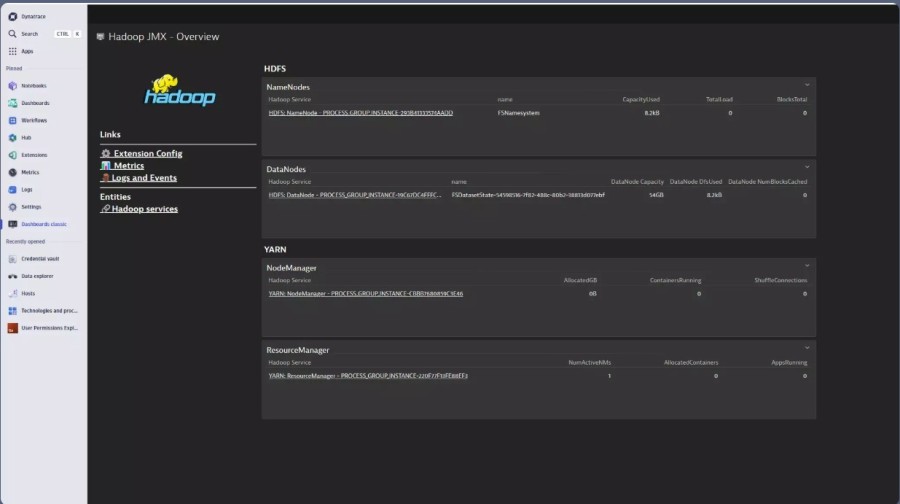
Task: Click dashboard icon beside Hadoop JMX title
Action: [x=100, y=37]
